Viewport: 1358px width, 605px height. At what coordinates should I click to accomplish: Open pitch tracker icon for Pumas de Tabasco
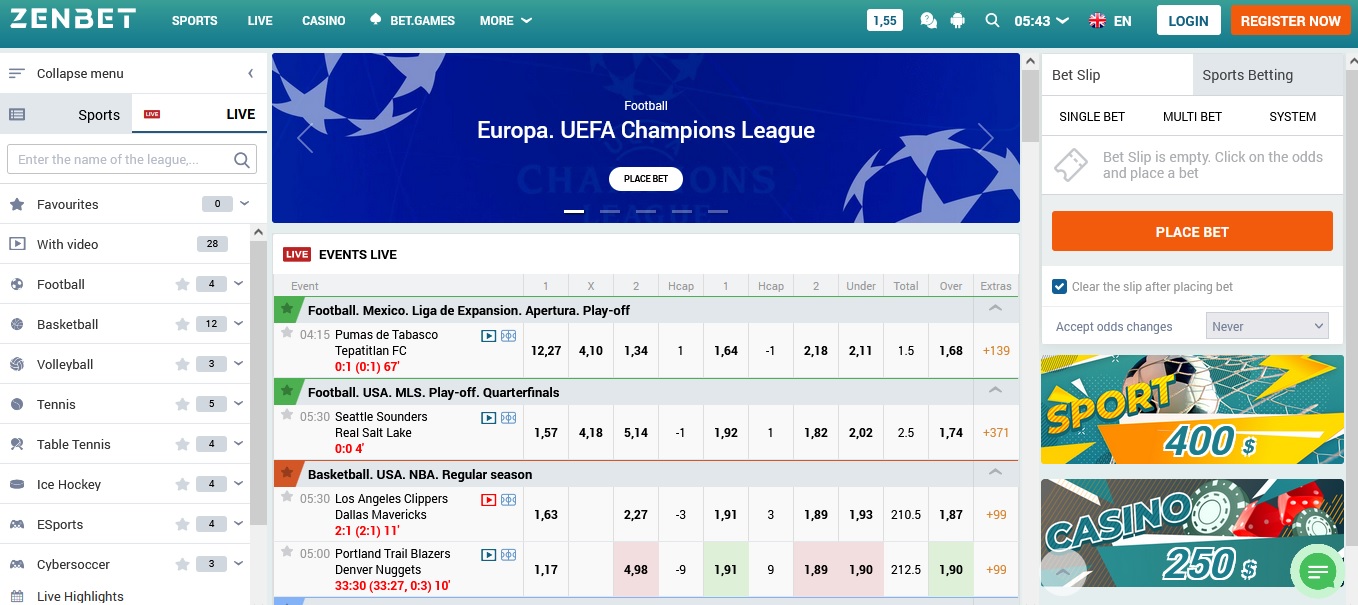click(x=509, y=335)
